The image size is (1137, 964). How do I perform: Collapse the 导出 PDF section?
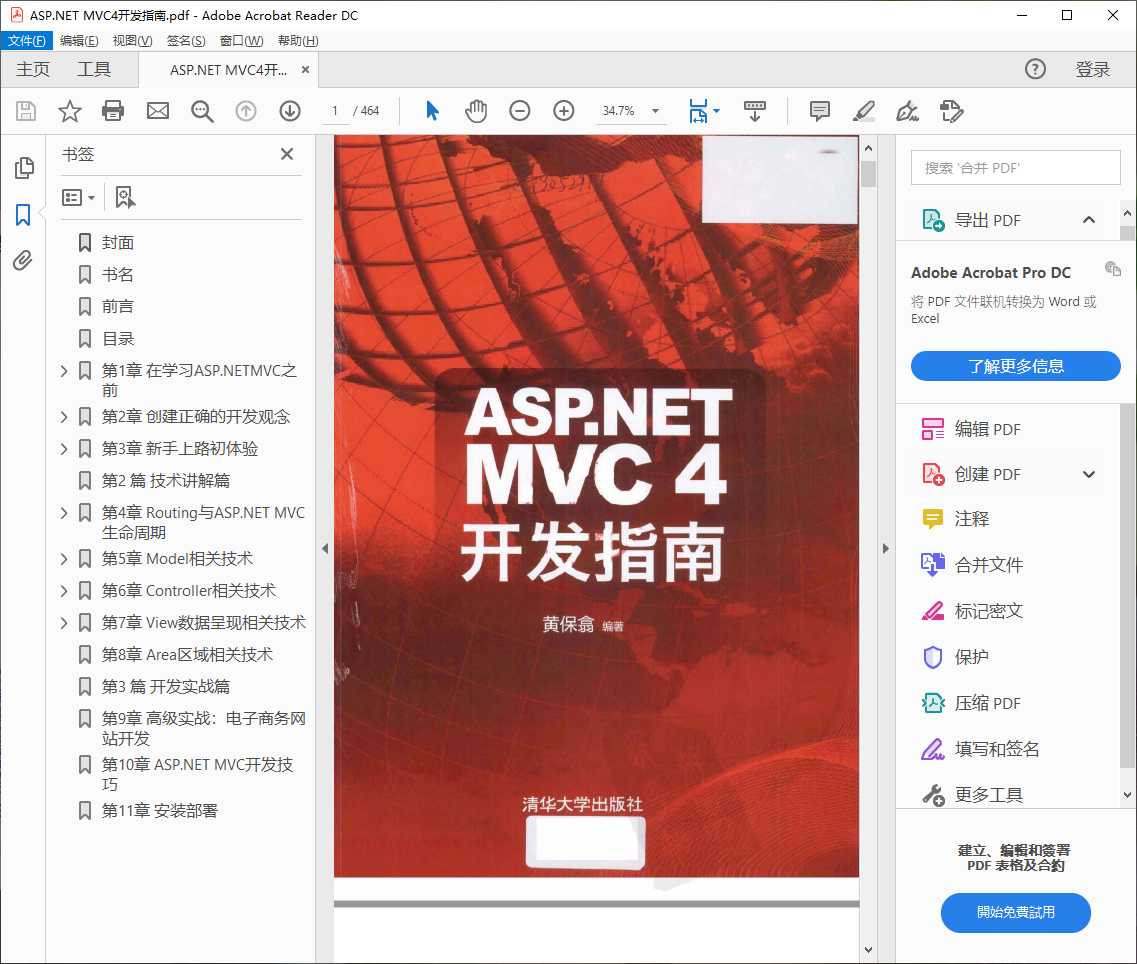(x=1088, y=220)
